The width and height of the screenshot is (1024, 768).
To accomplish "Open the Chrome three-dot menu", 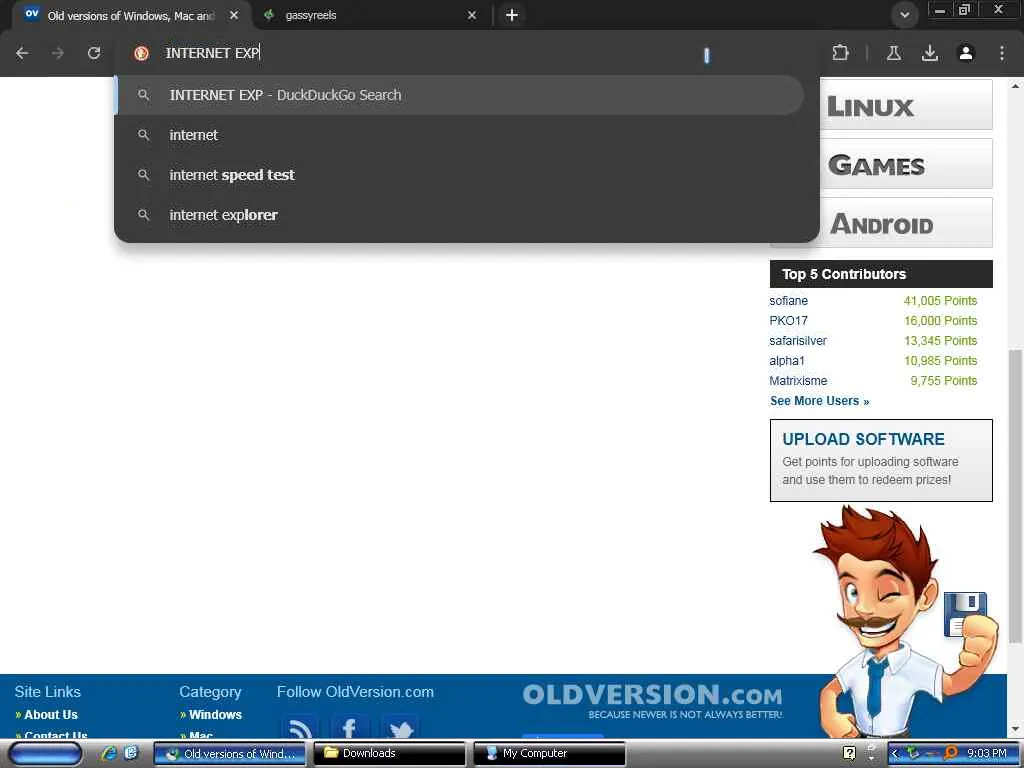I will 1002,53.
